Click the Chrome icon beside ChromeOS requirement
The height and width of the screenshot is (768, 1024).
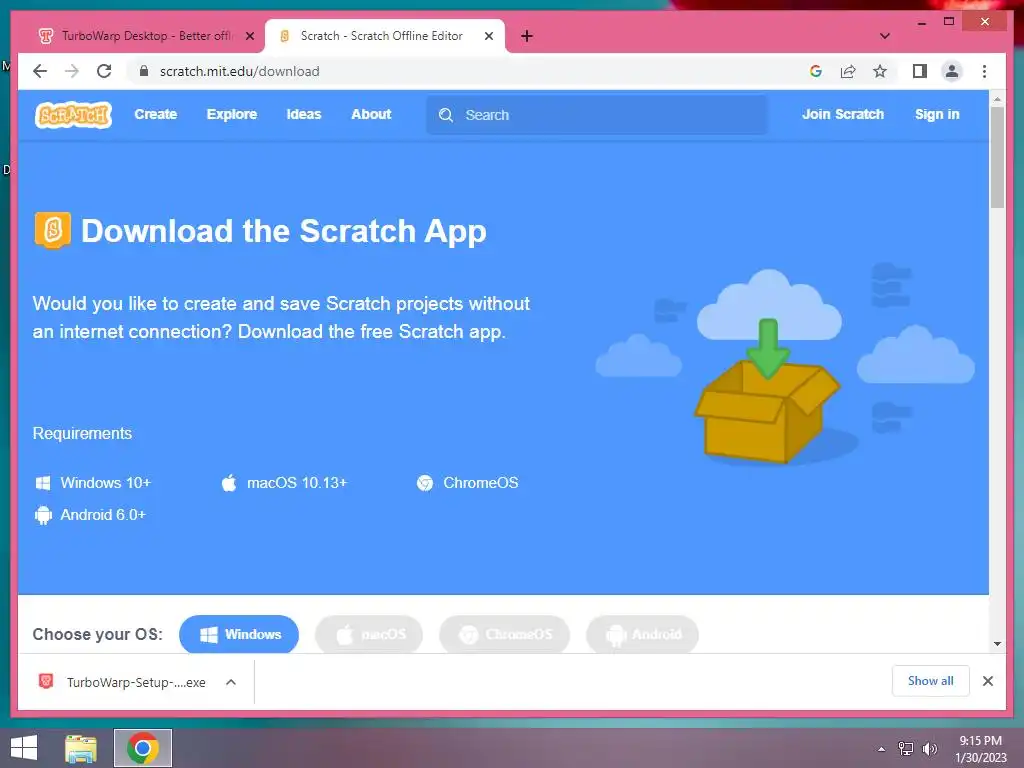pyautogui.click(x=424, y=483)
